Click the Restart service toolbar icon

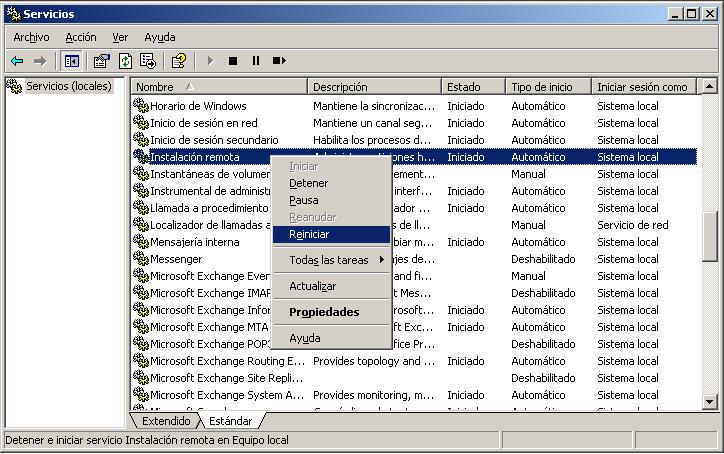coord(279,61)
